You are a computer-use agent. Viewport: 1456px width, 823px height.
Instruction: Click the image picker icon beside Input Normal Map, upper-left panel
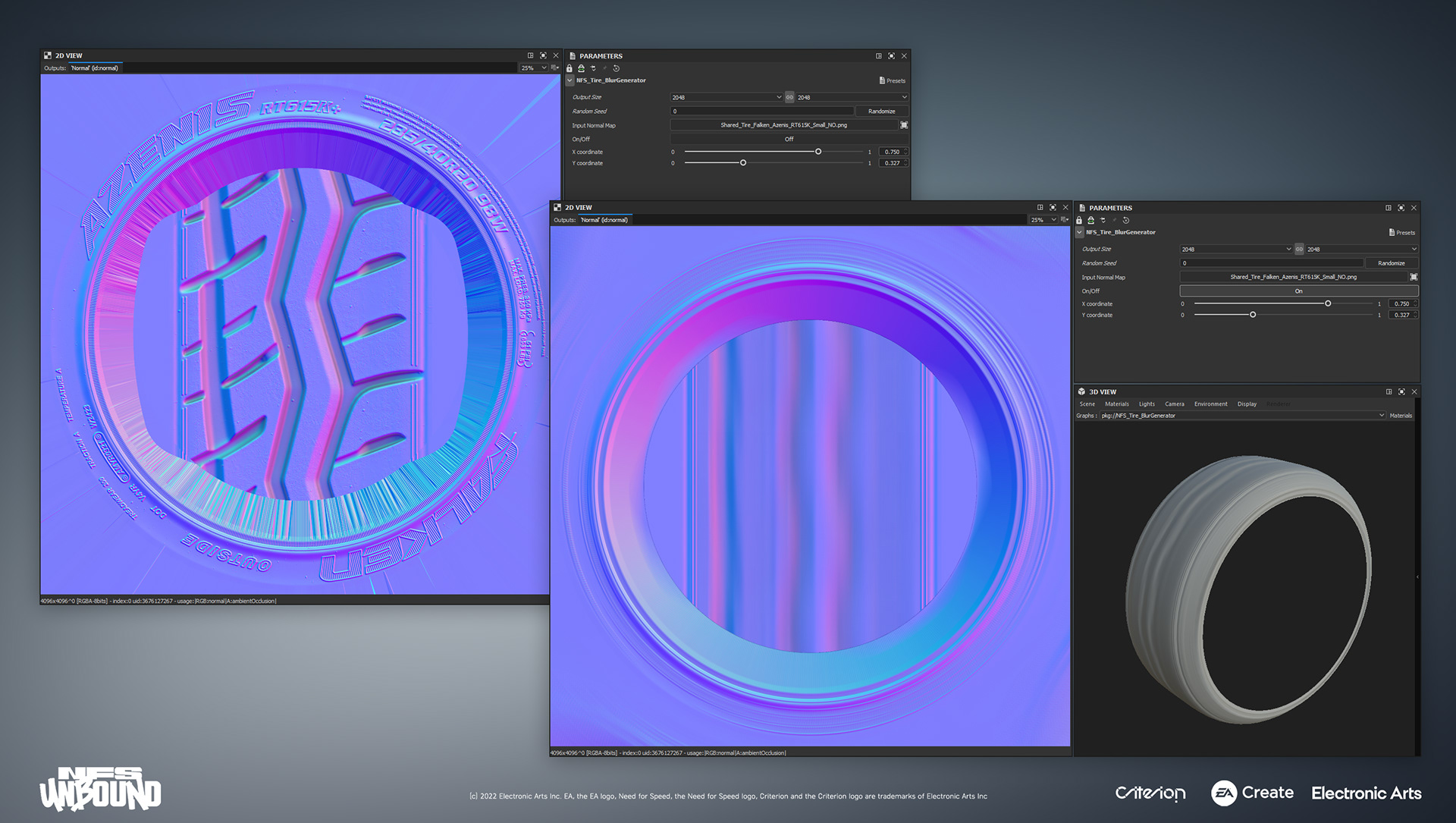pos(904,125)
